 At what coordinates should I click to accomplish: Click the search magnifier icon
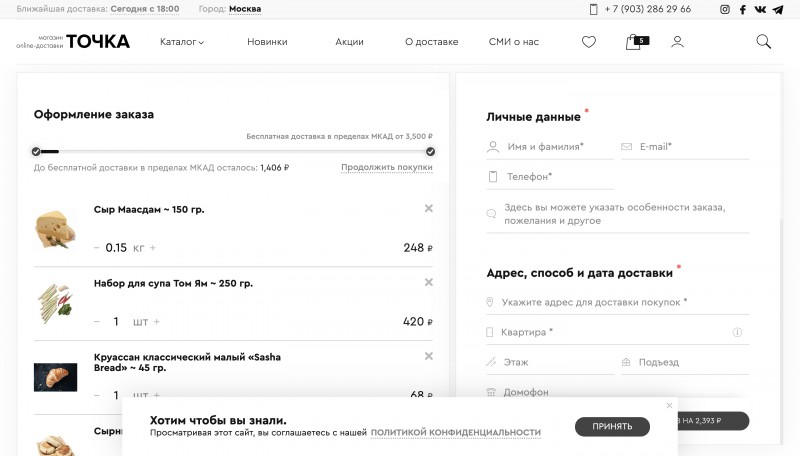(x=763, y=42)
